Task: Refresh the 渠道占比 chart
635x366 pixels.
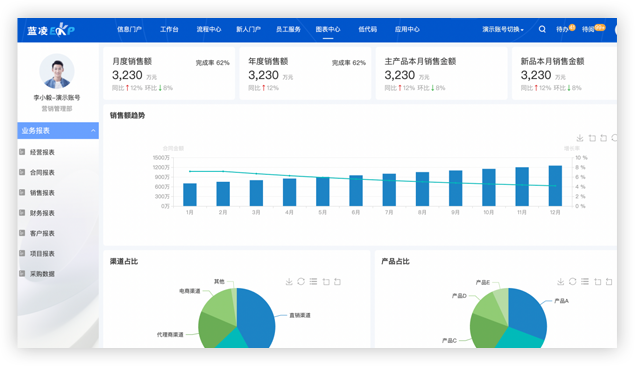Action: (x=301, y=281)
